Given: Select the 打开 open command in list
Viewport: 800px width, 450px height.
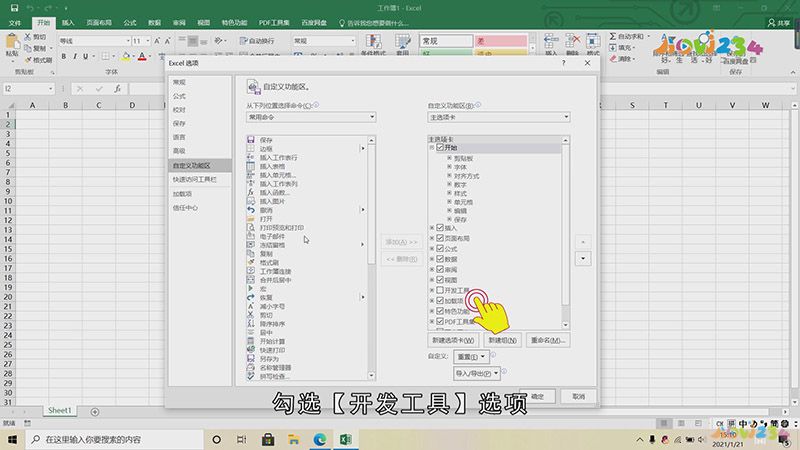Looking at the screenshot, I should click(x=266, y=219).
